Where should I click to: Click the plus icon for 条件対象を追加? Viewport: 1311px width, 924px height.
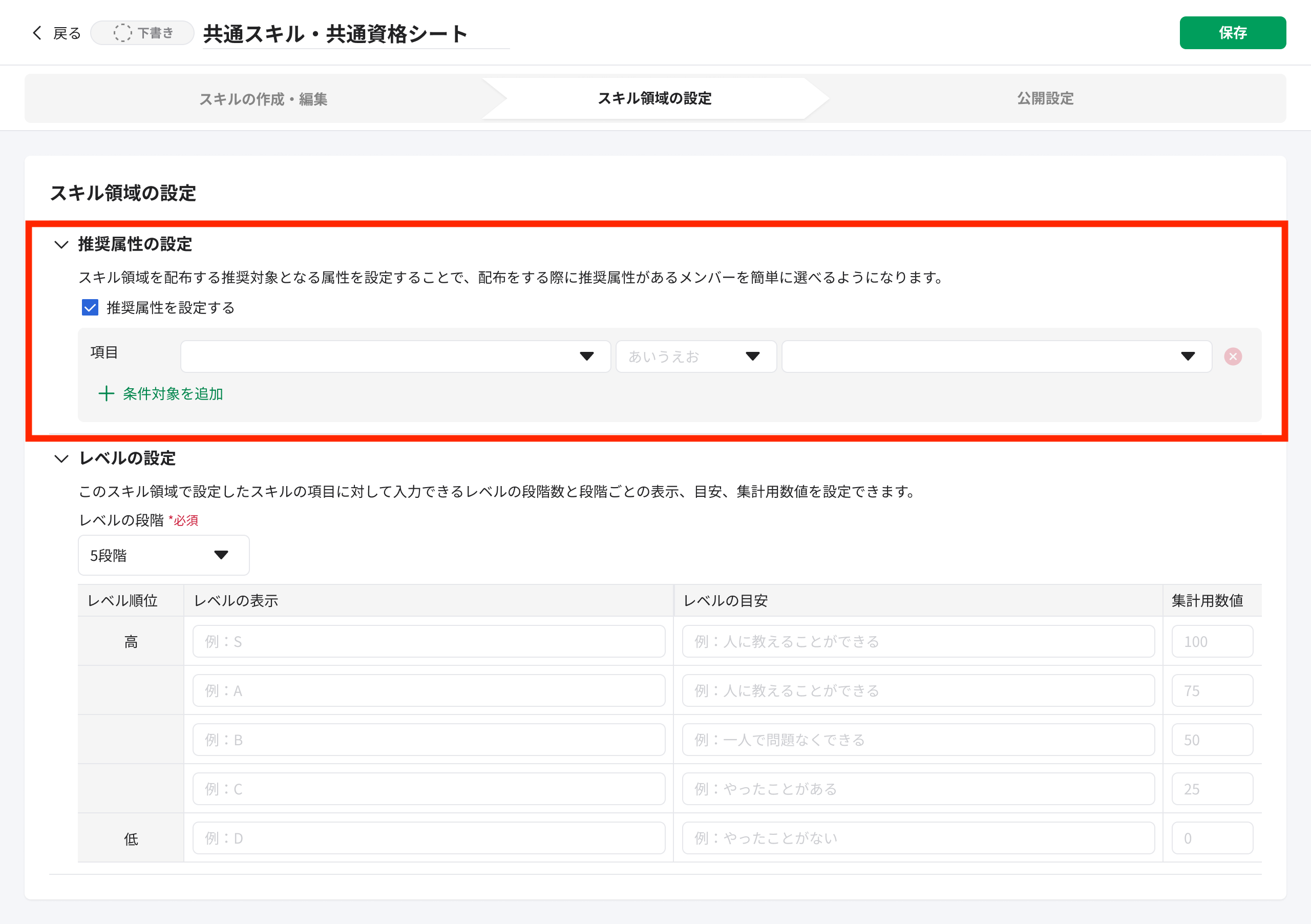[106, 393]
